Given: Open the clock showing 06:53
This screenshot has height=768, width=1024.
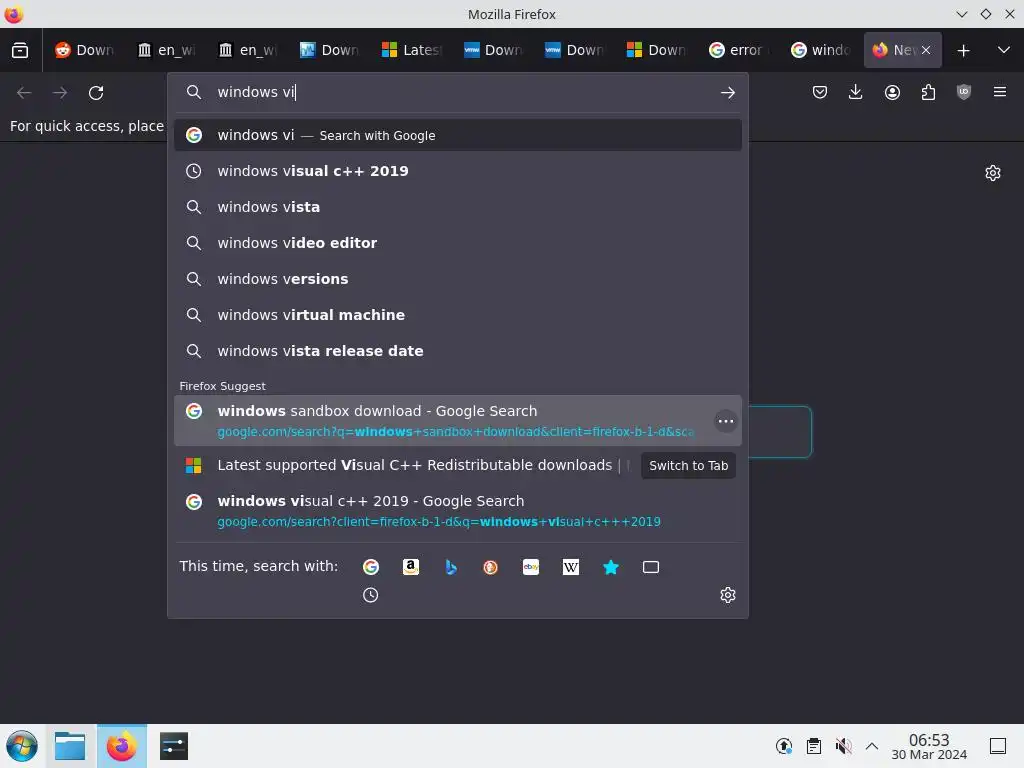Looking at the screenshot, I should (x=929, y=746).
